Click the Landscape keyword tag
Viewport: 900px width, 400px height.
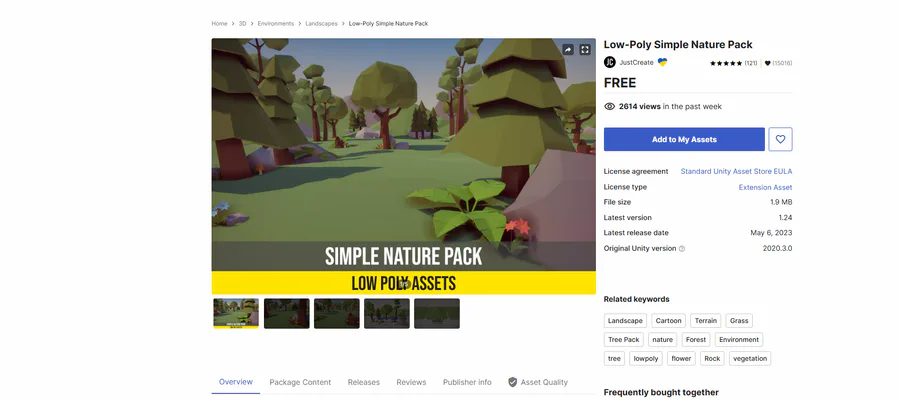click(x=626, y=321)
